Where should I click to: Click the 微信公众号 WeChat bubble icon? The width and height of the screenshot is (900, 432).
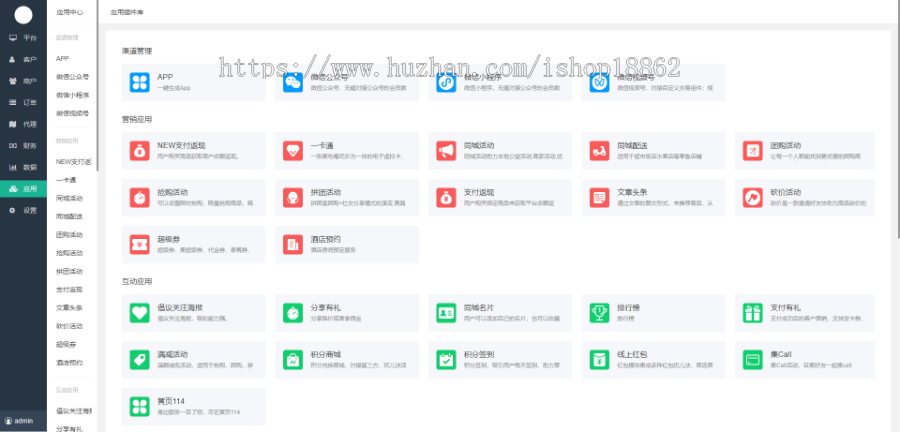(293, 83)
